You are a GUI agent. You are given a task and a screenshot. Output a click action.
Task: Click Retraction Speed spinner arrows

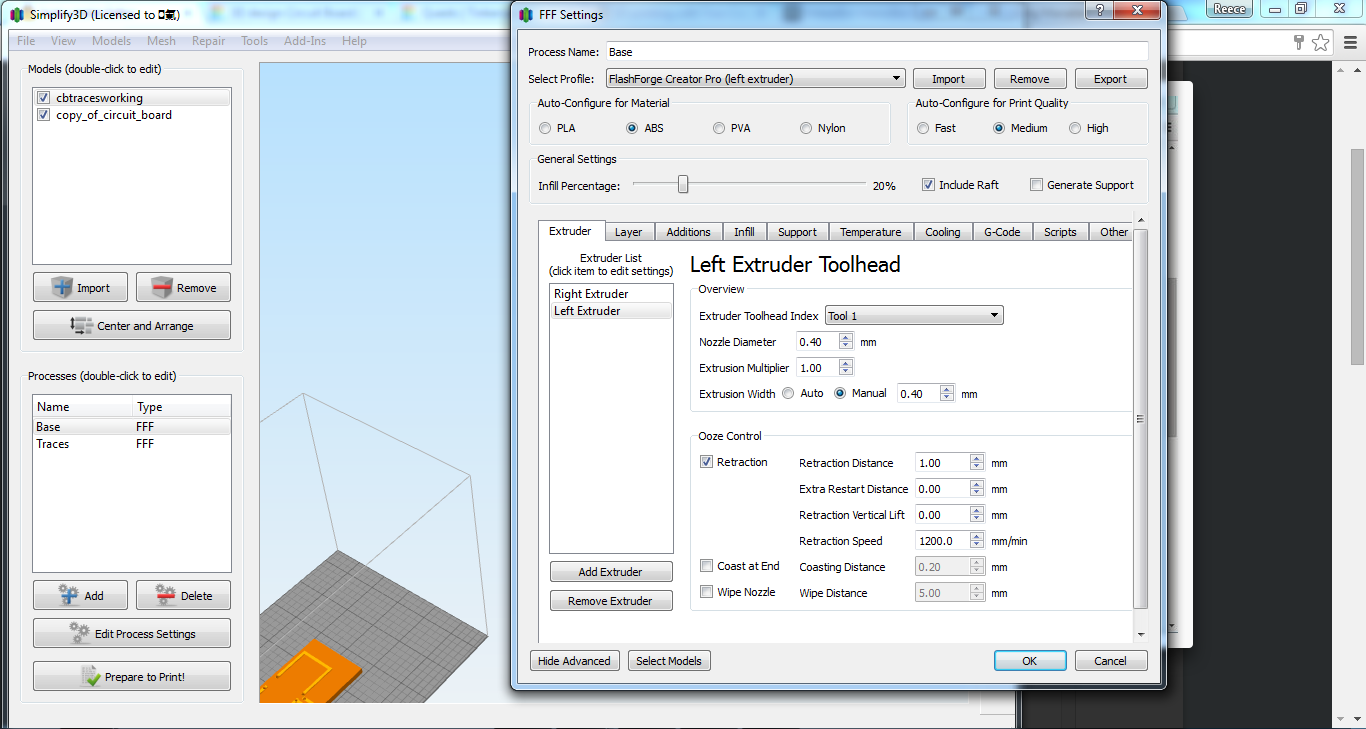[977, 541]
